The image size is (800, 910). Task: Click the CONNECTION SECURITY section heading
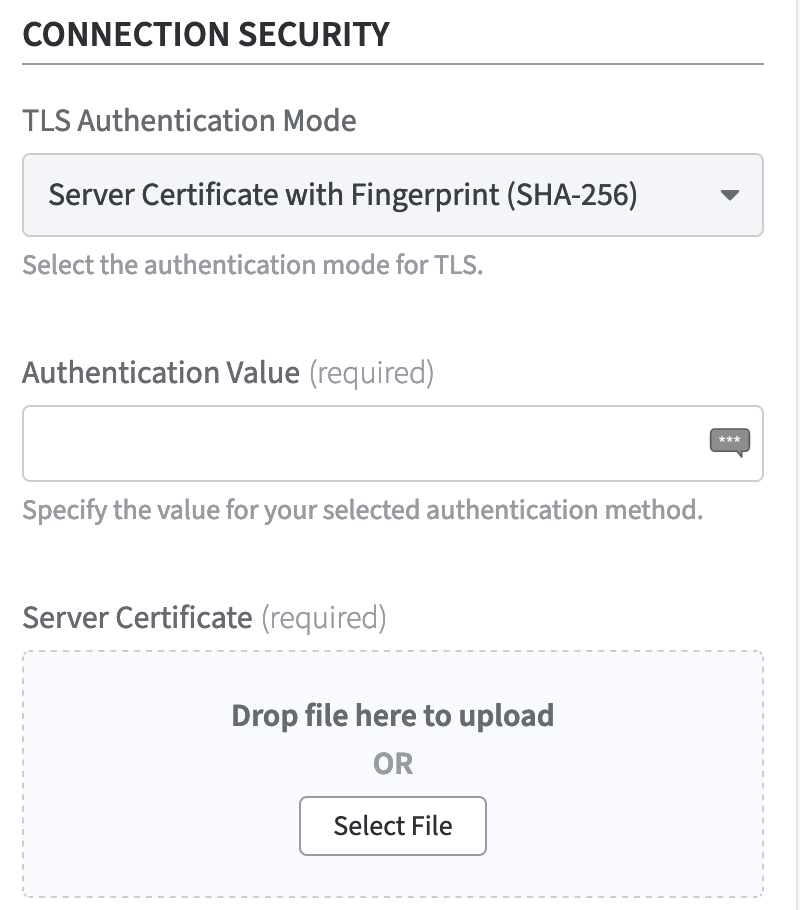pos(205,34)
